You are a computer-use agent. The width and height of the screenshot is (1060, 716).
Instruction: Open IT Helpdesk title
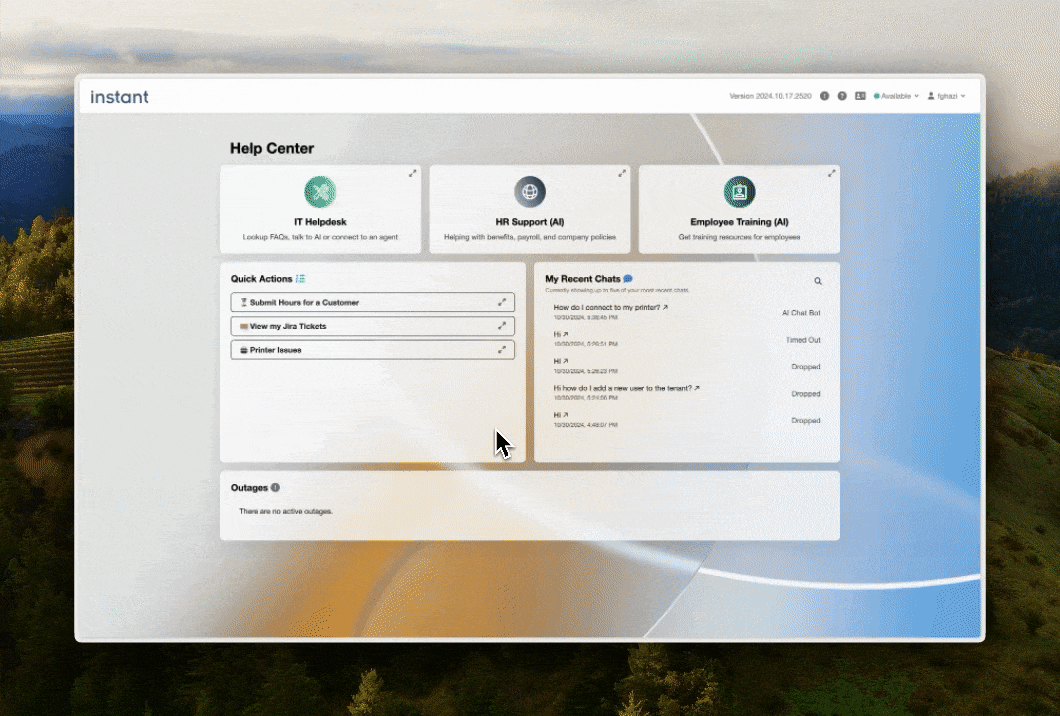coord(320,222)
